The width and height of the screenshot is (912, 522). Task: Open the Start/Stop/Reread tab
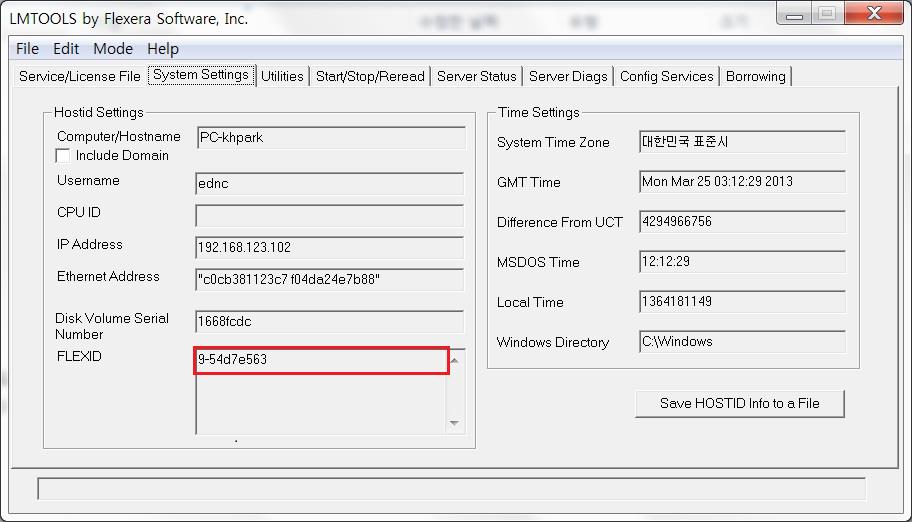(x=370, y=76)
